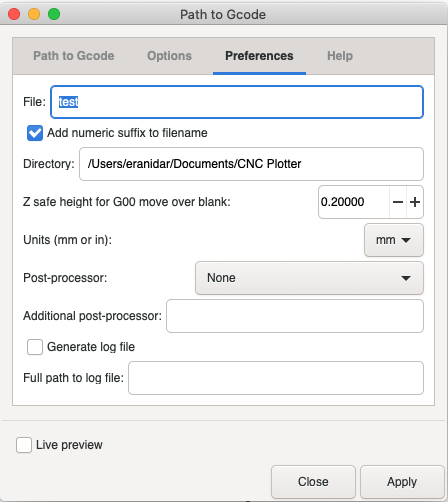
Task: Focus the Additional post-processor field
Action: 295,316
